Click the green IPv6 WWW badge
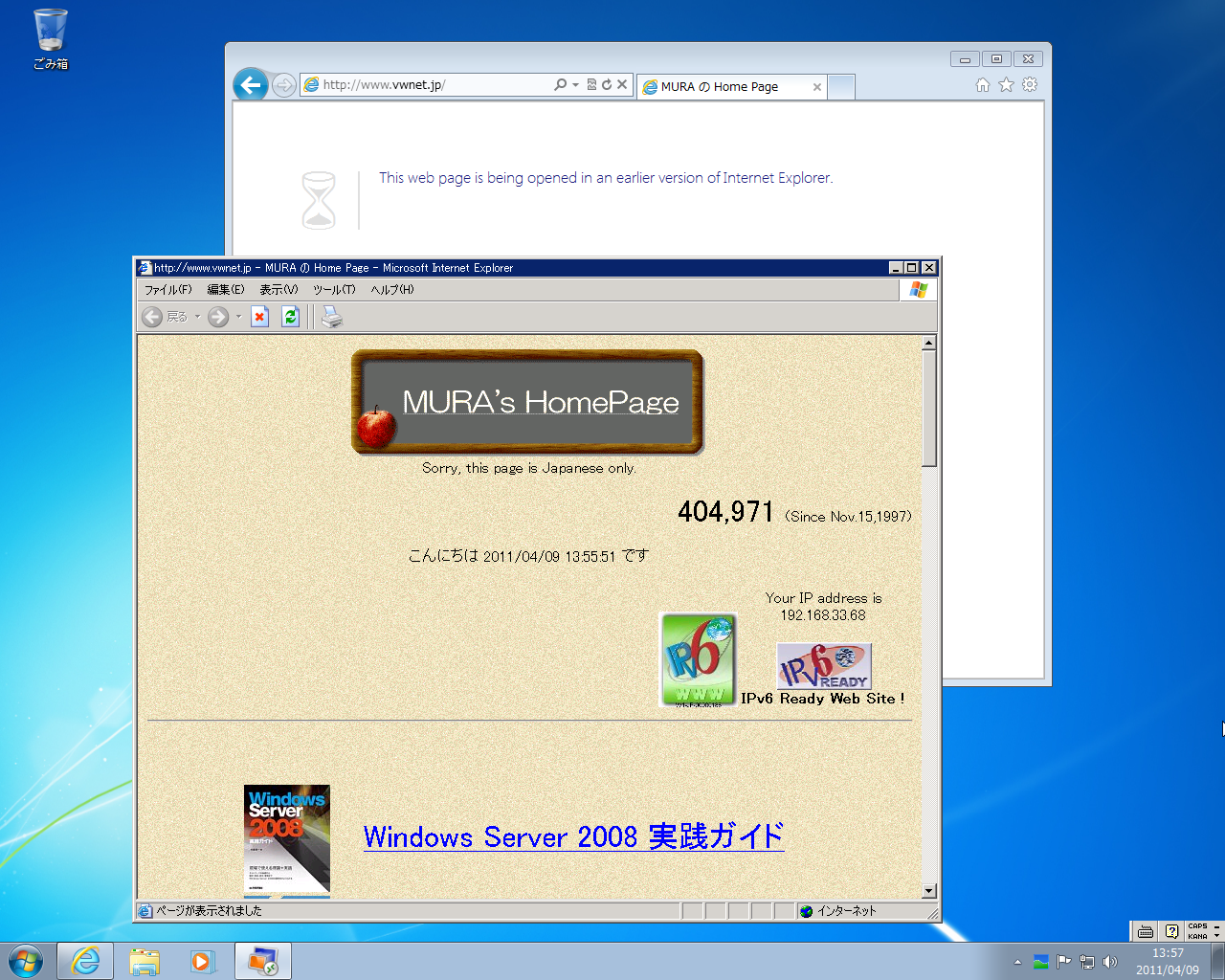 (699, 659)
